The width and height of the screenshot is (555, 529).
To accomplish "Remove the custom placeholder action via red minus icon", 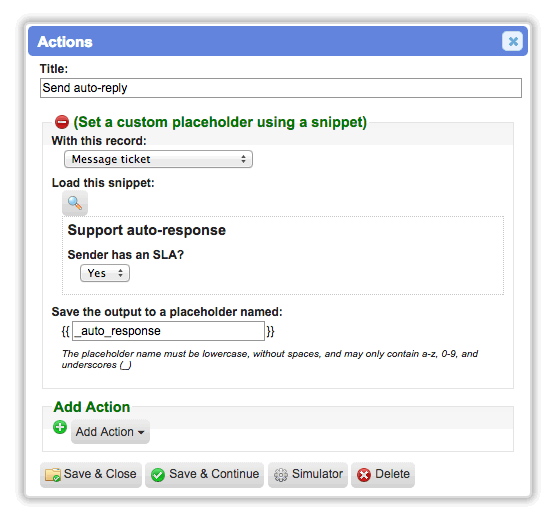I will tap(62, 122).
